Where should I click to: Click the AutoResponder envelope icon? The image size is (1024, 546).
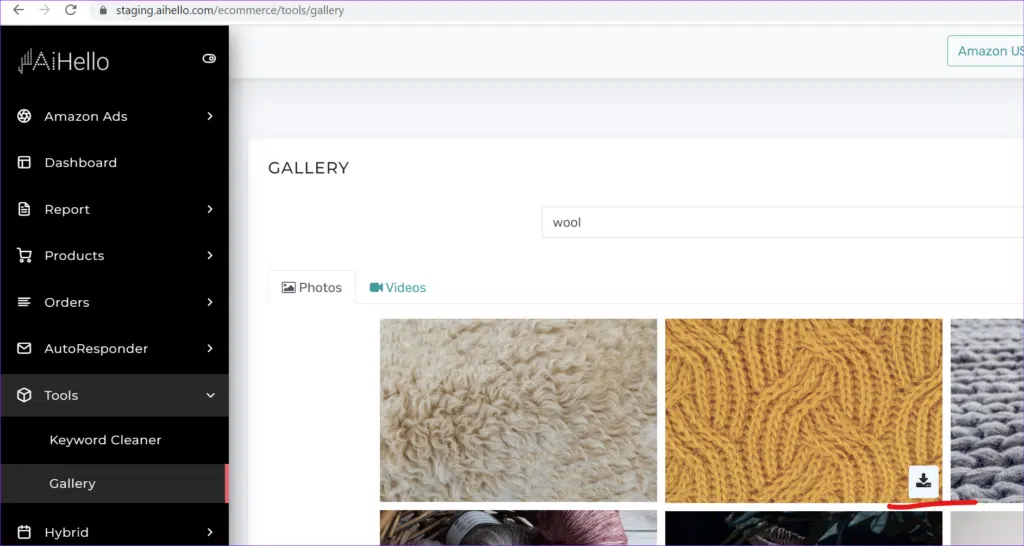click(x=24, y=348)
